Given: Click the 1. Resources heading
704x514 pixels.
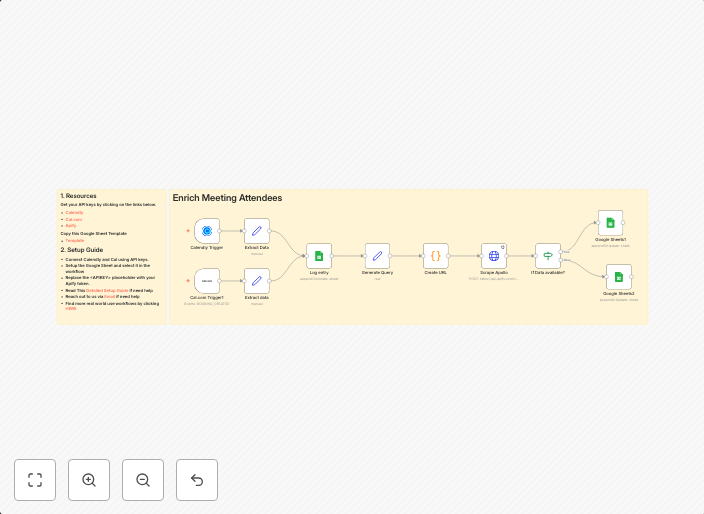Looking at the screenshot, I should [x=79, y=196].
